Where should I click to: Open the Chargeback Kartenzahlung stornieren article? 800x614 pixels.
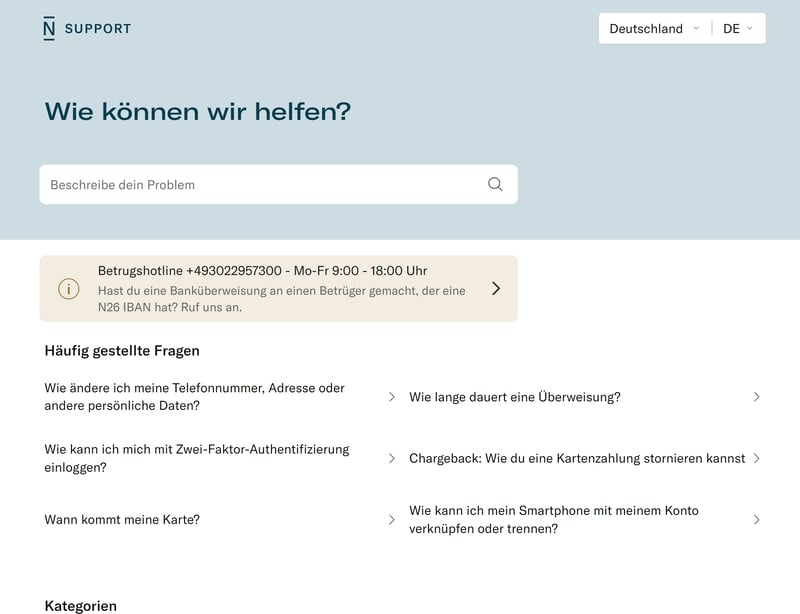click(576, 458)
